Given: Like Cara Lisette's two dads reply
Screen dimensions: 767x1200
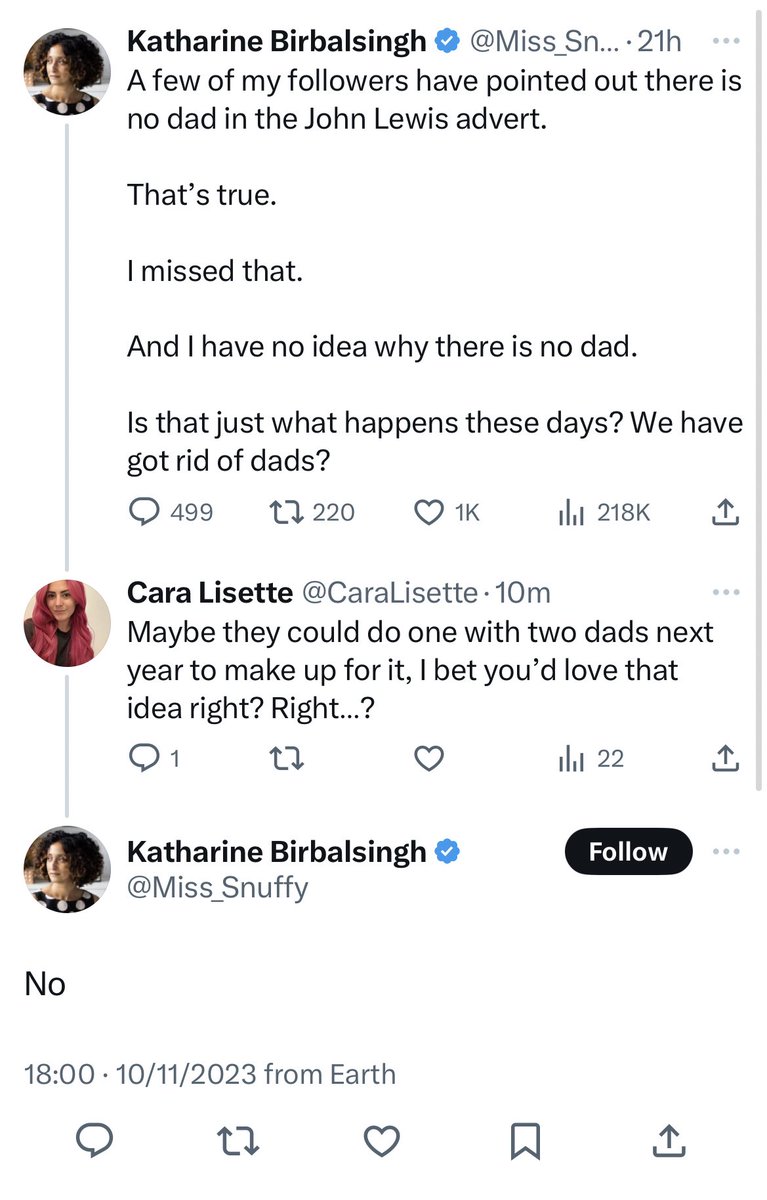Looking at the screenshot, I should (x=429, y=759).
